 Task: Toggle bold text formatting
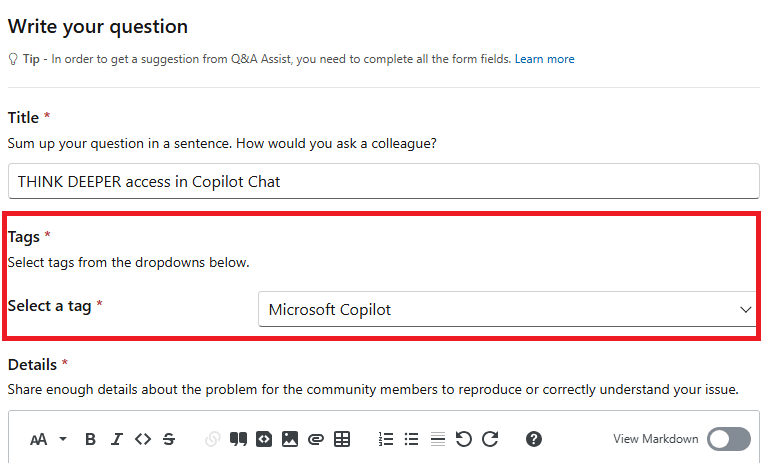pos(91,439)
